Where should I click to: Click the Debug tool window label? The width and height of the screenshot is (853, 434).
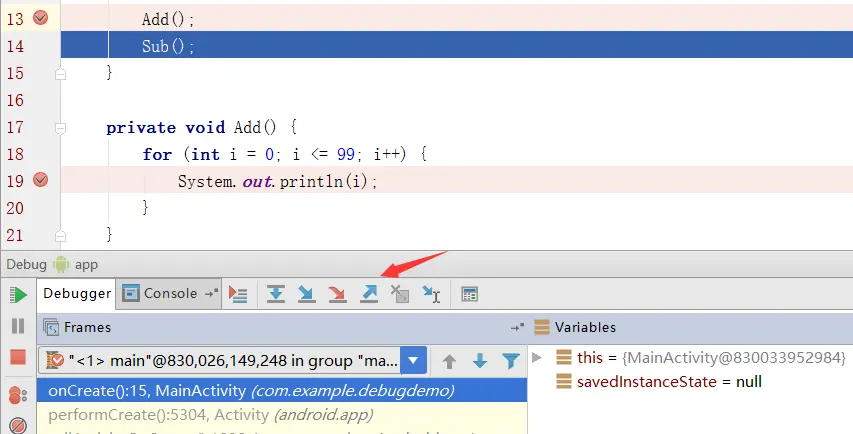click(27, 265)
